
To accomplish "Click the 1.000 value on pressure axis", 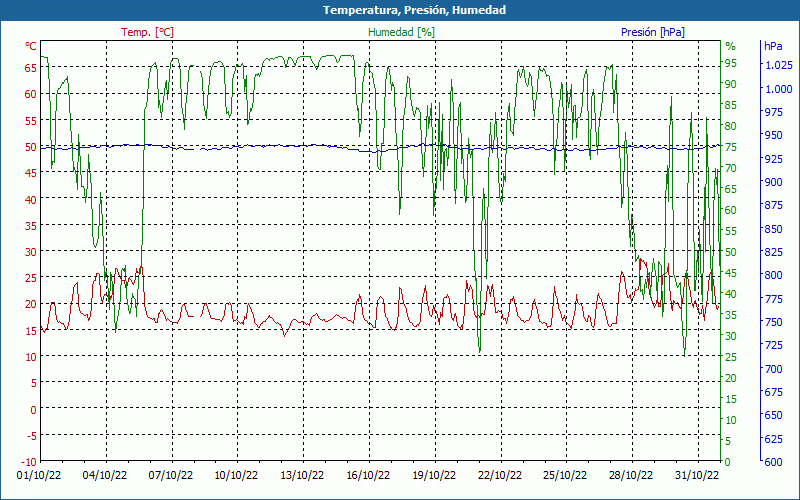I will click(779, 89).
